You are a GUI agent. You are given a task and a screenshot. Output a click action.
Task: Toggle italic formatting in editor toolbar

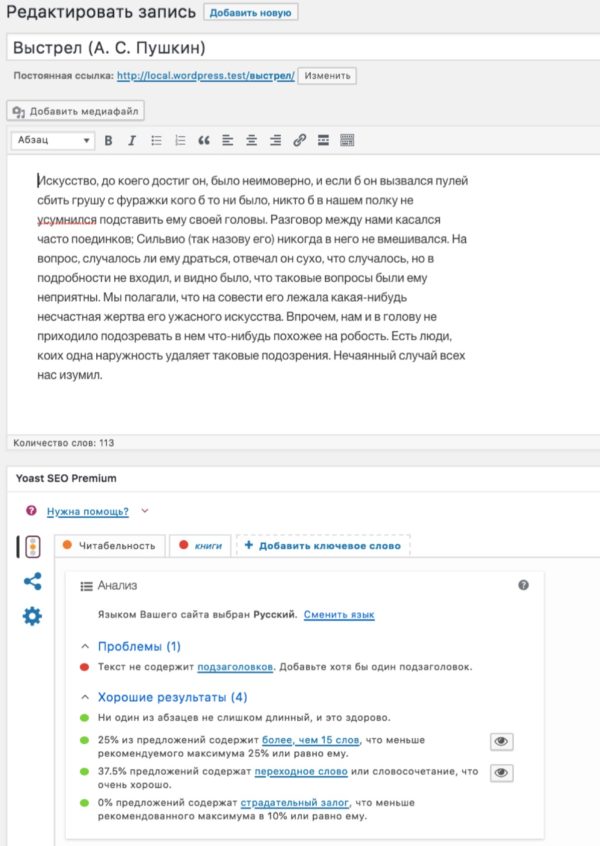[132, 140]
